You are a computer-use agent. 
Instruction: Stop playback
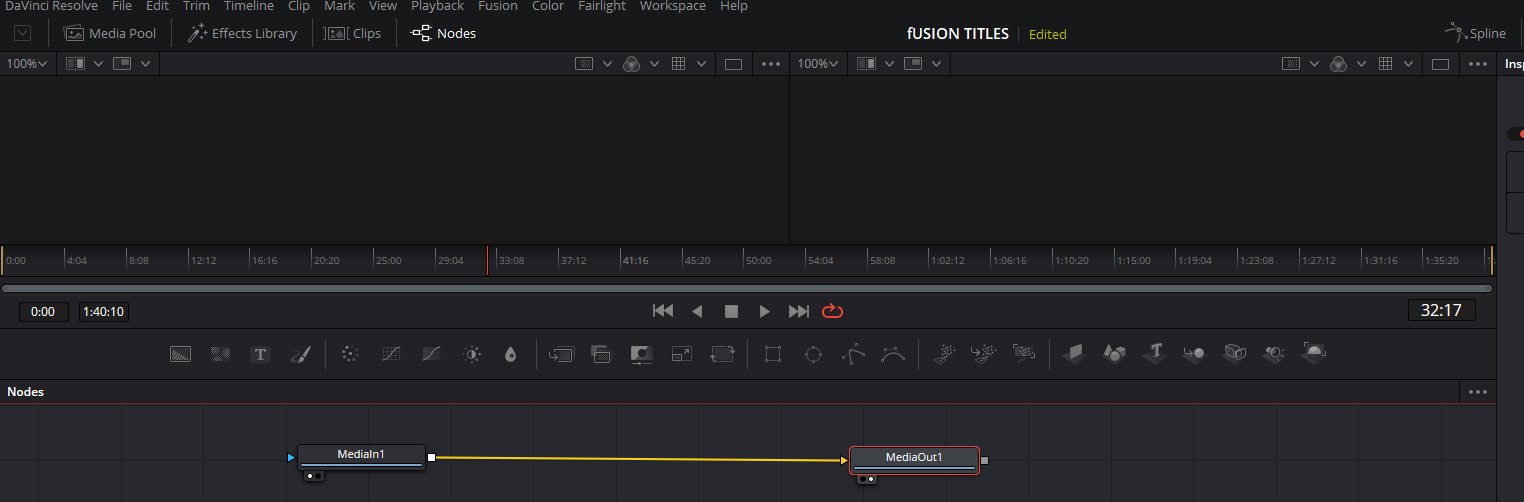pos(731,311)
